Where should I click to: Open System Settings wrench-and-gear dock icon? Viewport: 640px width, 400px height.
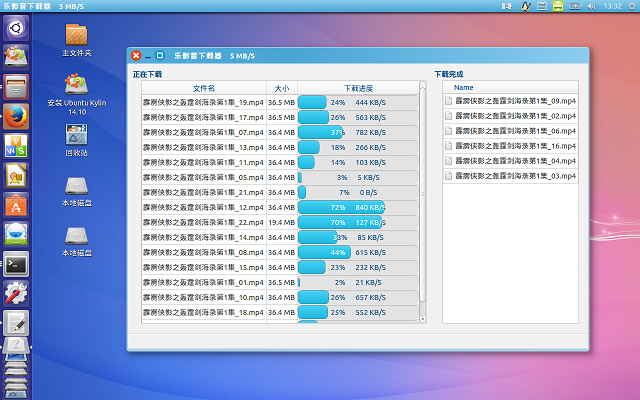(x=16, y=293)
